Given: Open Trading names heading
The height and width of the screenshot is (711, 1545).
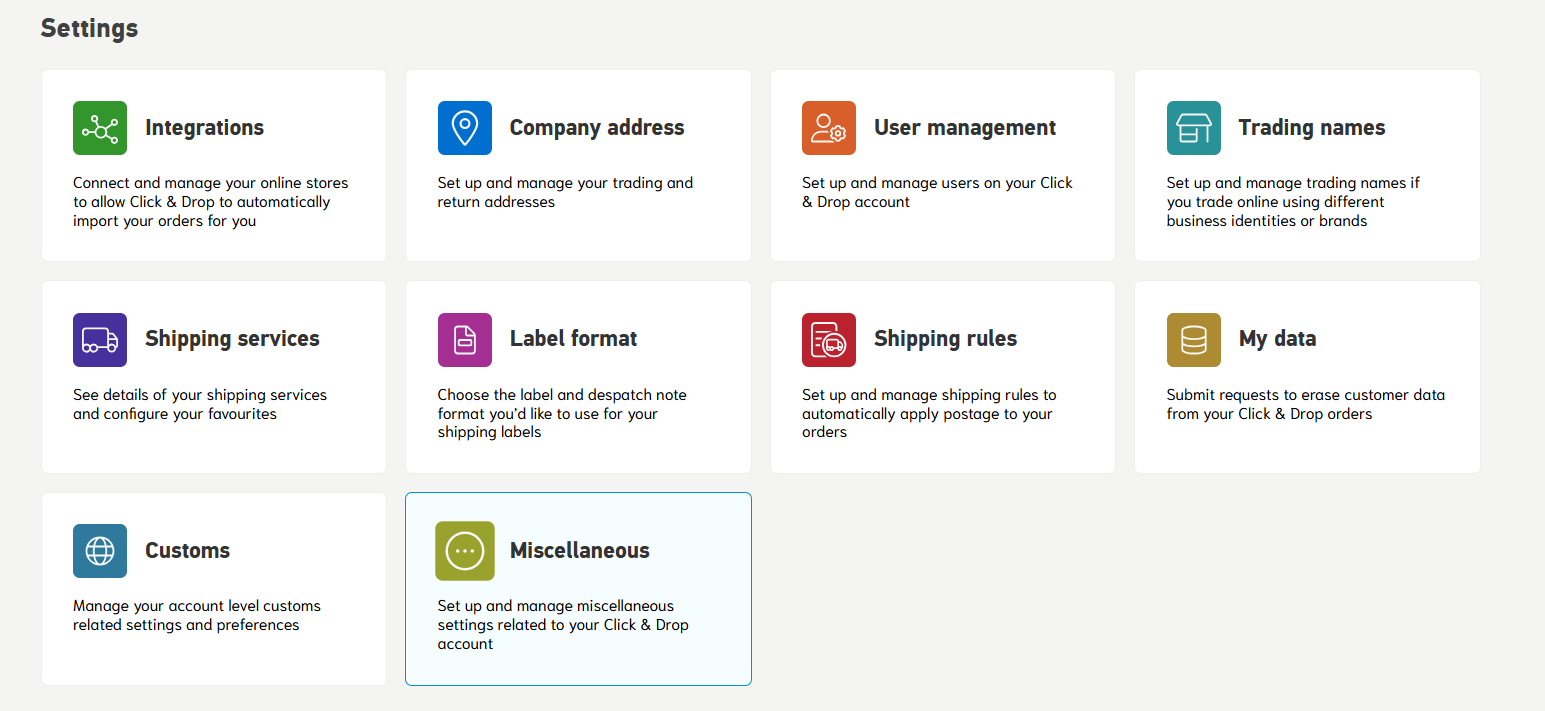Looking at the screenshot, I should 1312,128.
